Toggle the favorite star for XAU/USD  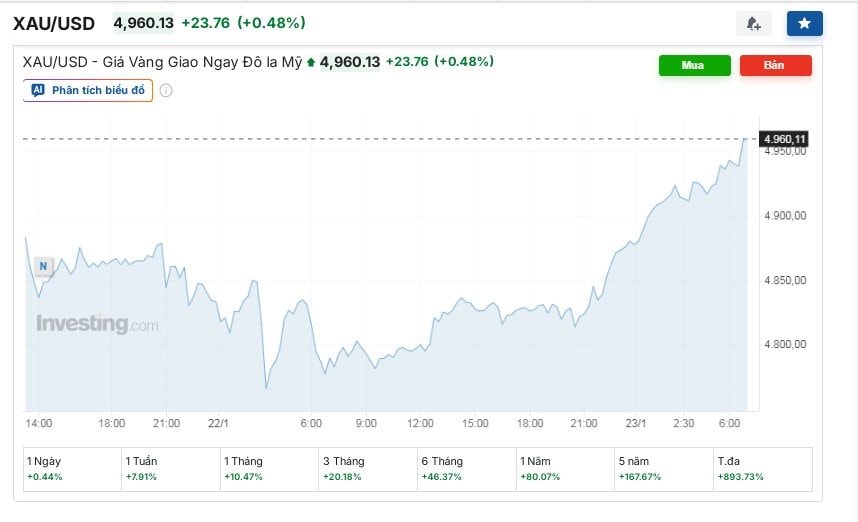click(x=804, y=23)
